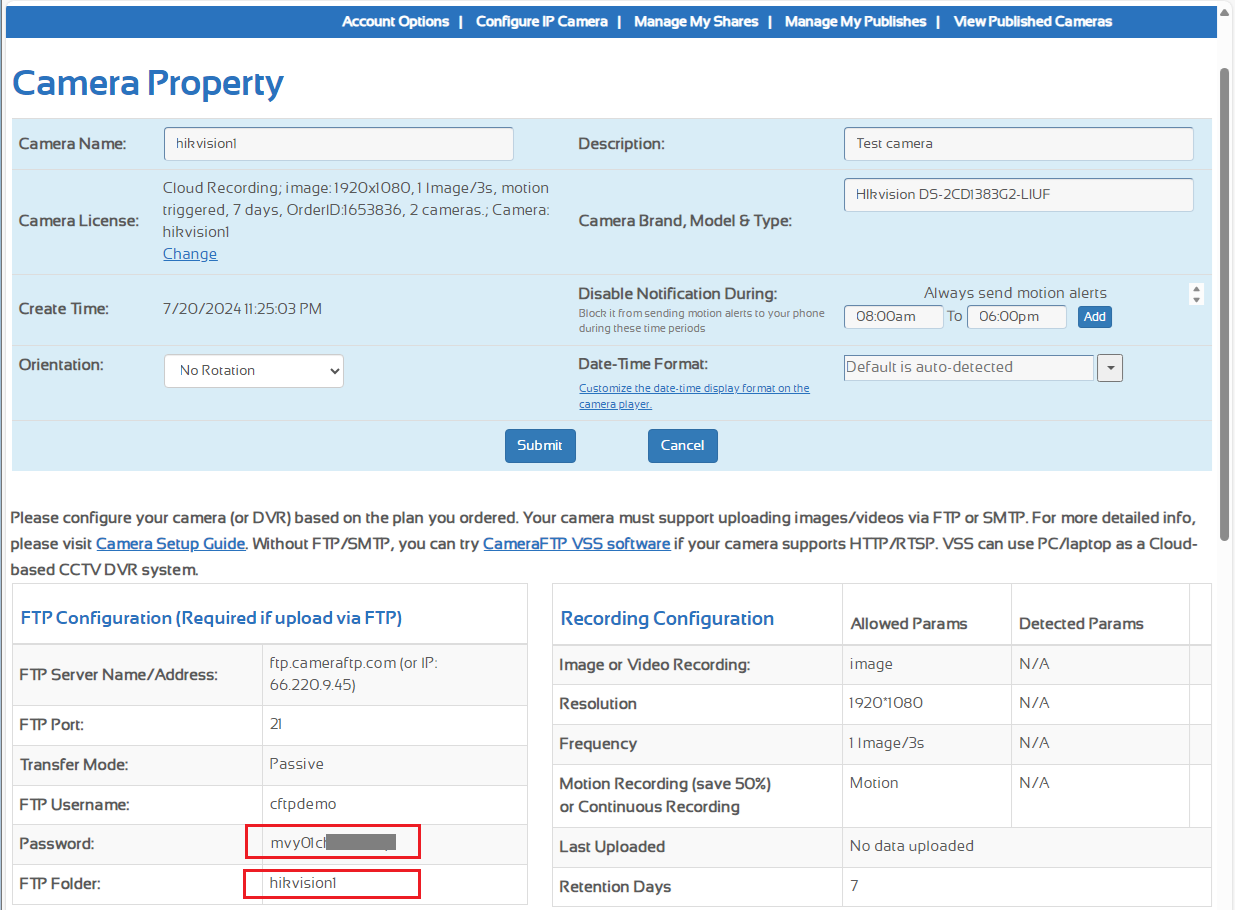Navigate to View Published Cameras

point(1032,21)
